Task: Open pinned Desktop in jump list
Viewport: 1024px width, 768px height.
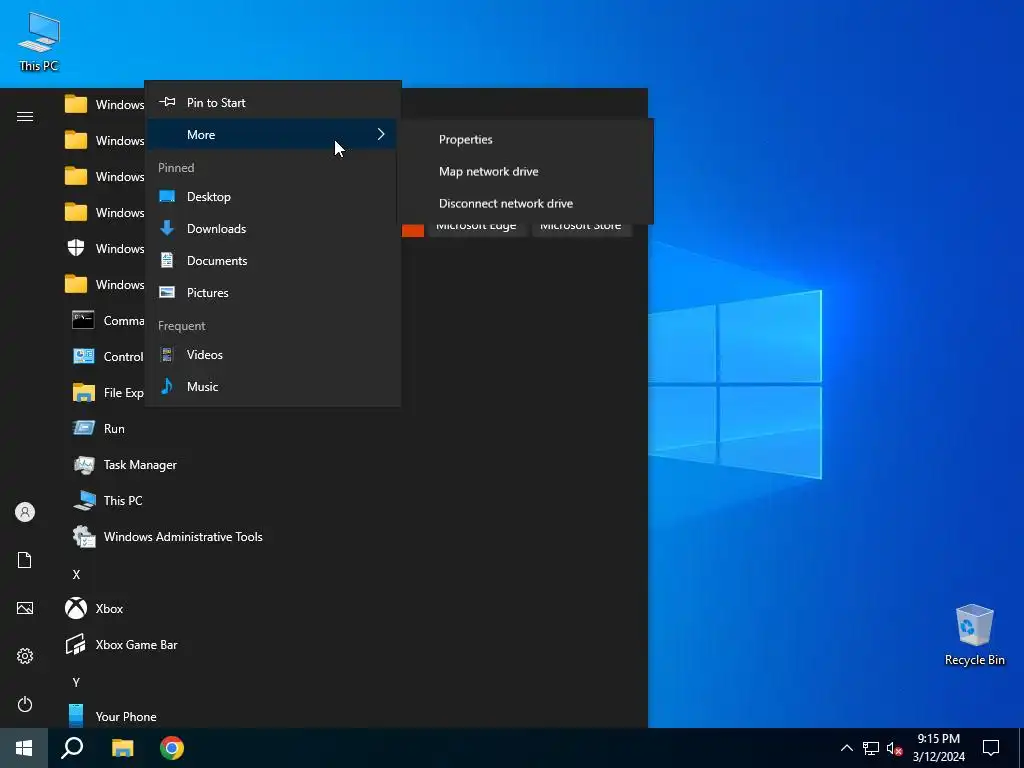Action: click(272, 197)
